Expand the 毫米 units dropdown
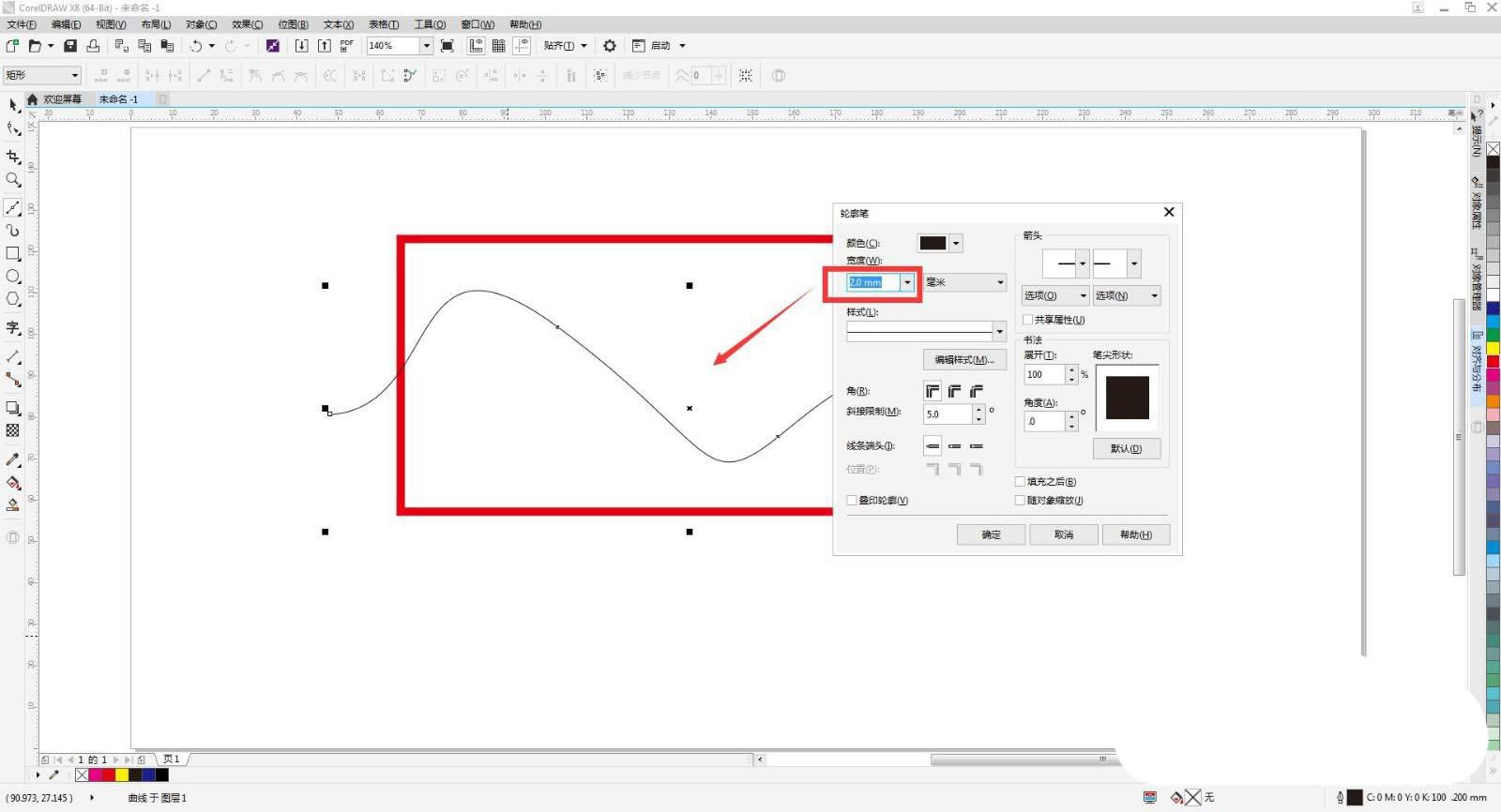Image resolution: width=1501 pixels, height=812 pixels. pos(1000,282)
